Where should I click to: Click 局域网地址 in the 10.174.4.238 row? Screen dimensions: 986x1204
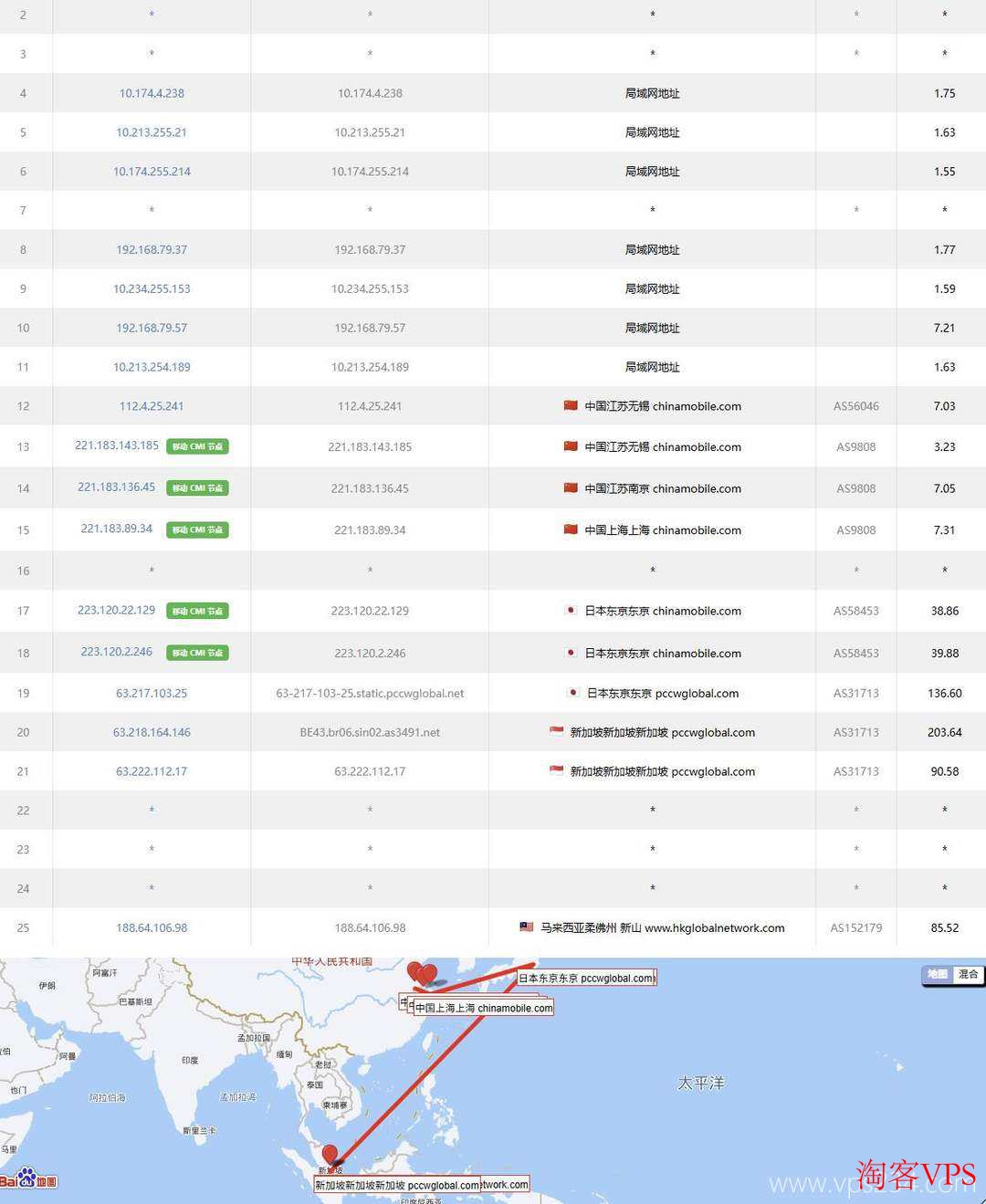653,93
